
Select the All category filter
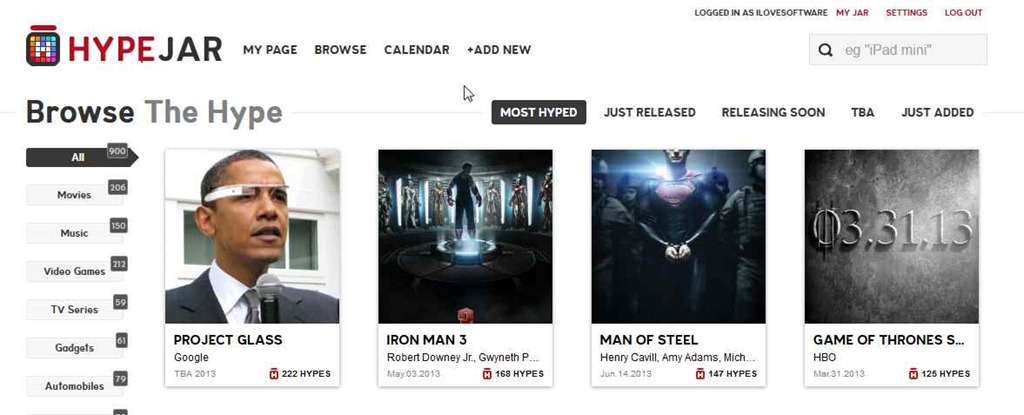(82, 157)
